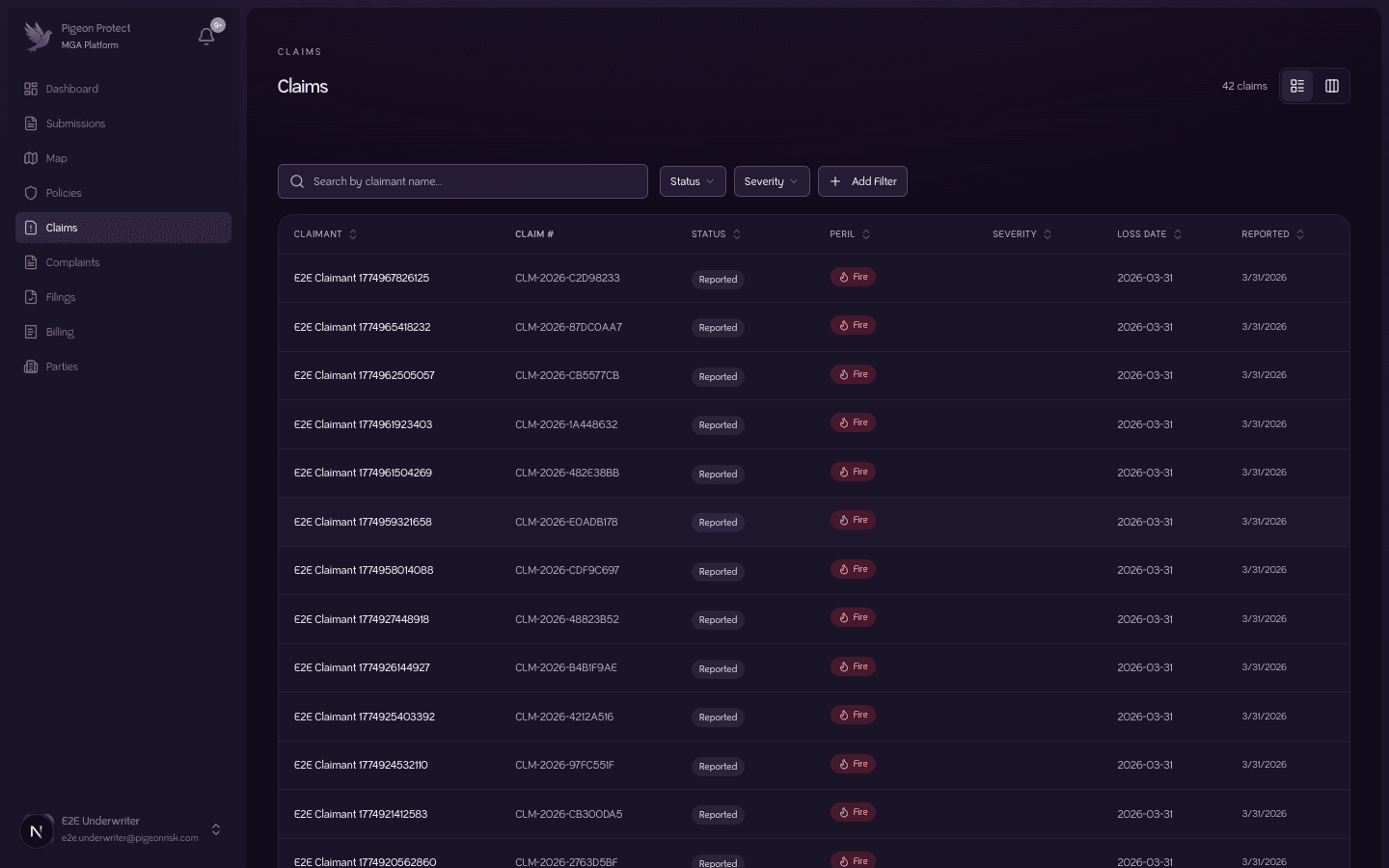
Task: Click the Add Filter button
Action: click(x=862, y=181)
